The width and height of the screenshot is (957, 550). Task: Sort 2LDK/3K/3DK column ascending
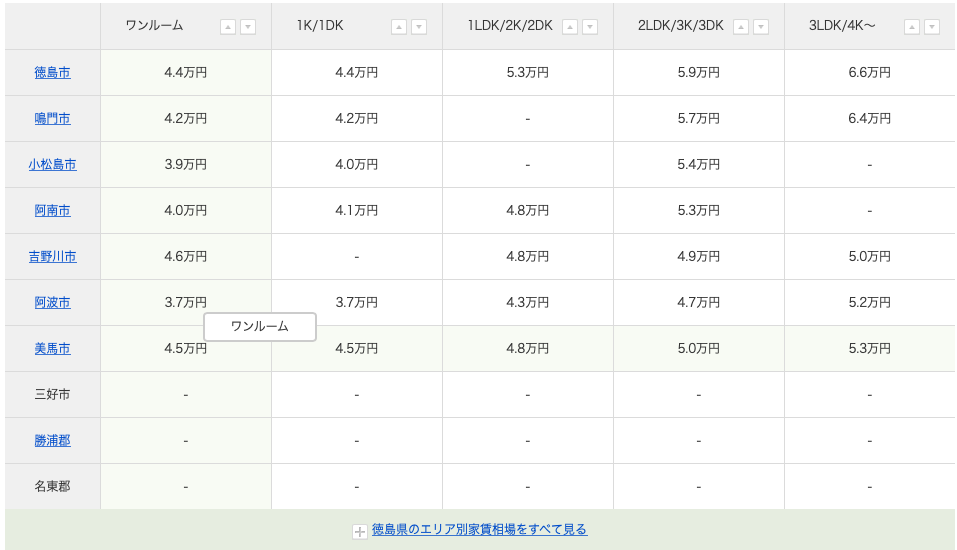[740, 27]
